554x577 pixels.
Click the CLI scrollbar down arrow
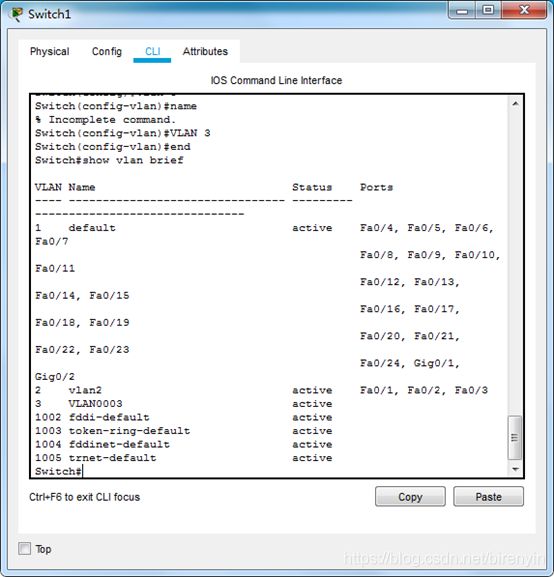[x=515, y=469]
